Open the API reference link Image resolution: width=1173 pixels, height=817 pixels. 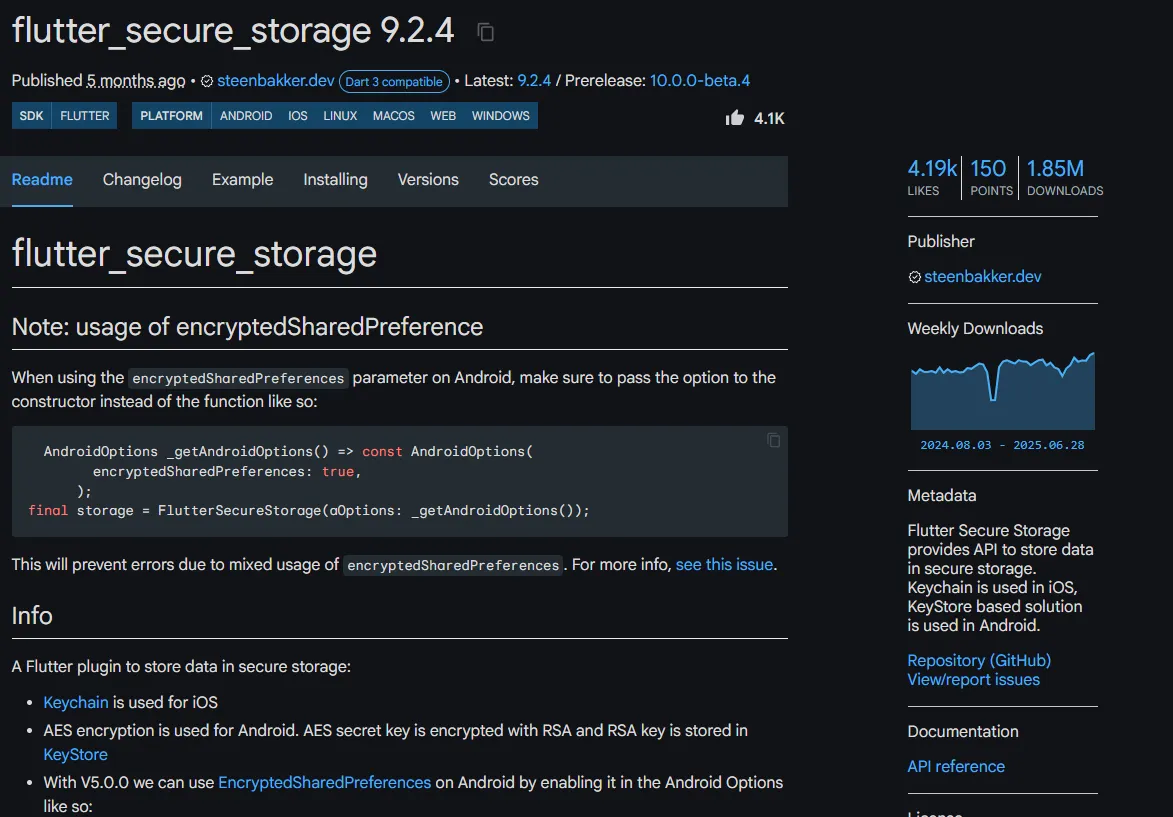tap(956, 767)
